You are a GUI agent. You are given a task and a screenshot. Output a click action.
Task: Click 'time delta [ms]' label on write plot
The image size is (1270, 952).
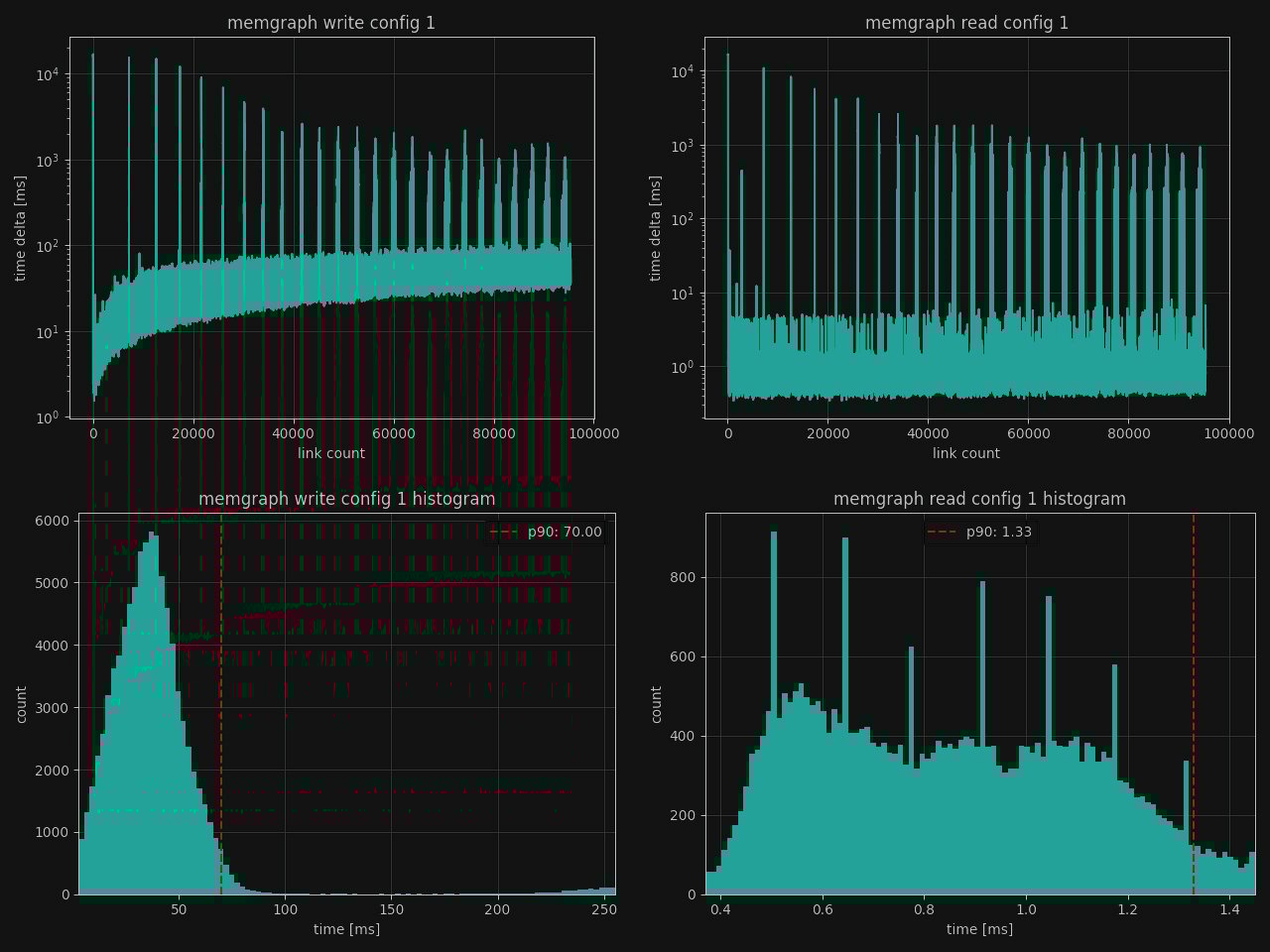click(x=21, y=228)
